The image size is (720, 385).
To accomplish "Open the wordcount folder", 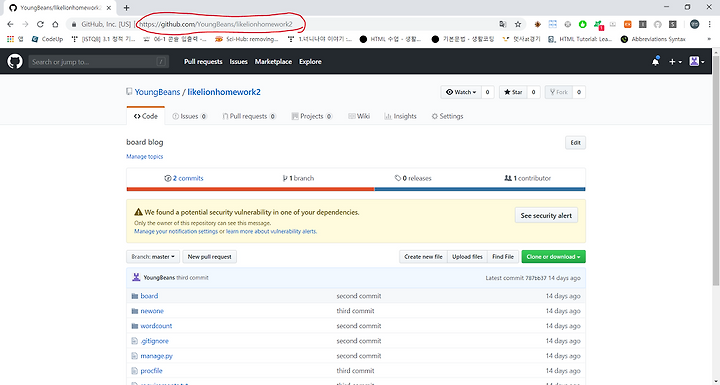I will click(x=156, y=326).
